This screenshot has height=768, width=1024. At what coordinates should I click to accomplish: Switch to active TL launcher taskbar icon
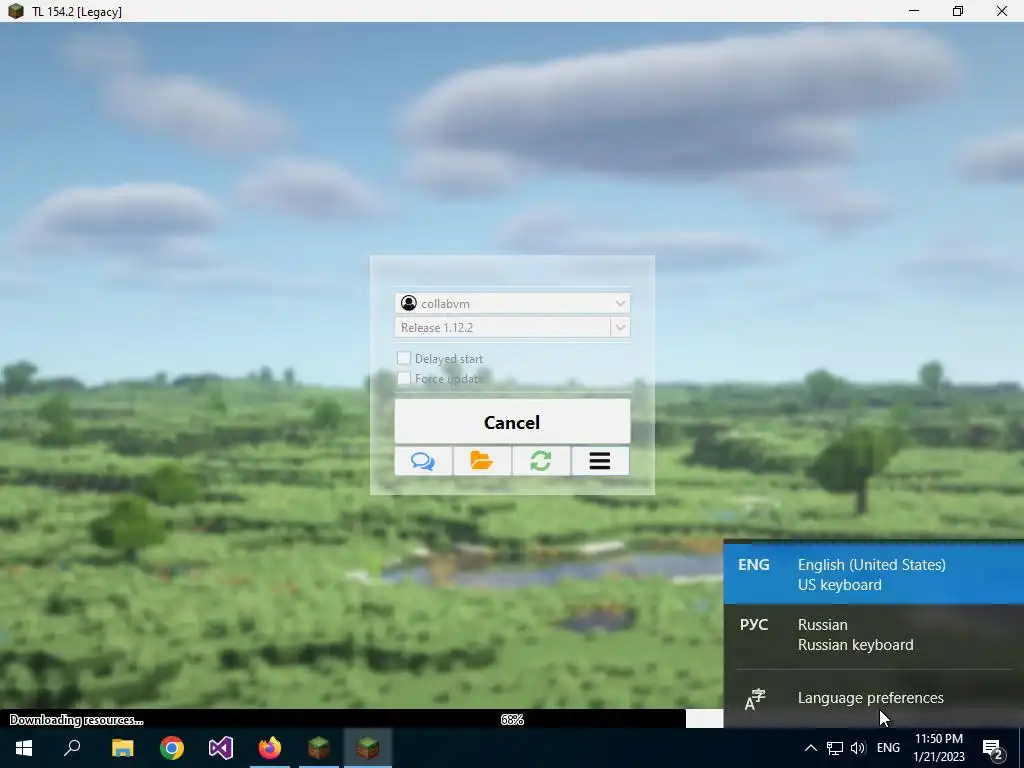pos(368,748)
